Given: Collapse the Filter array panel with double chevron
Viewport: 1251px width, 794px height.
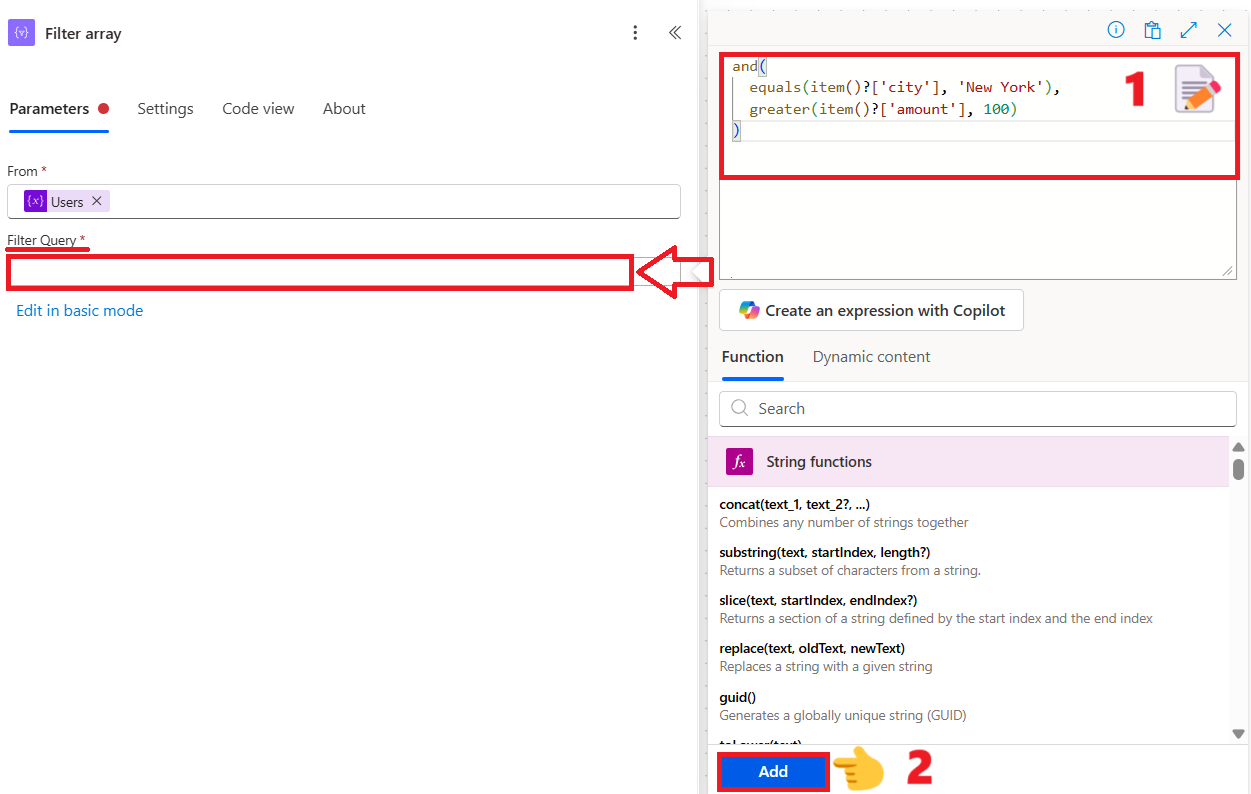Looking at the screenshot, I should [x=675, y=33].
